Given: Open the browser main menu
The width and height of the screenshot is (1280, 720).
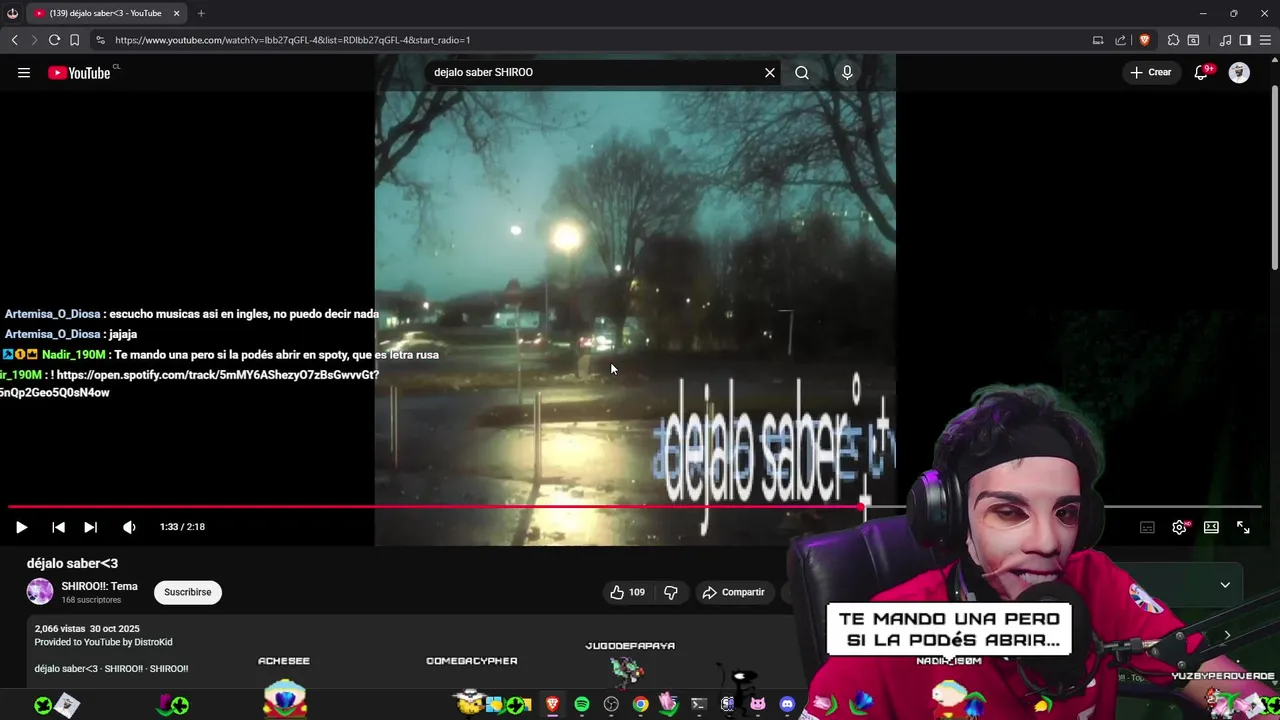Looking at the screenshot, I should coord(1266,40).
